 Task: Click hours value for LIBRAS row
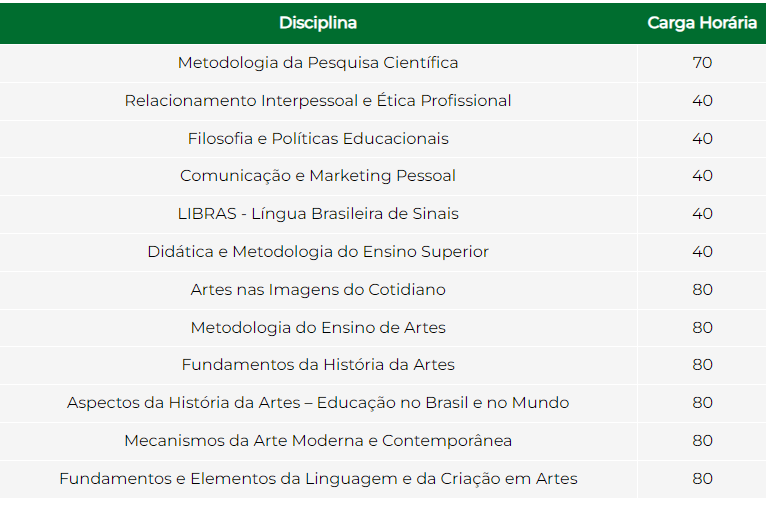click(x=702, y=214)
